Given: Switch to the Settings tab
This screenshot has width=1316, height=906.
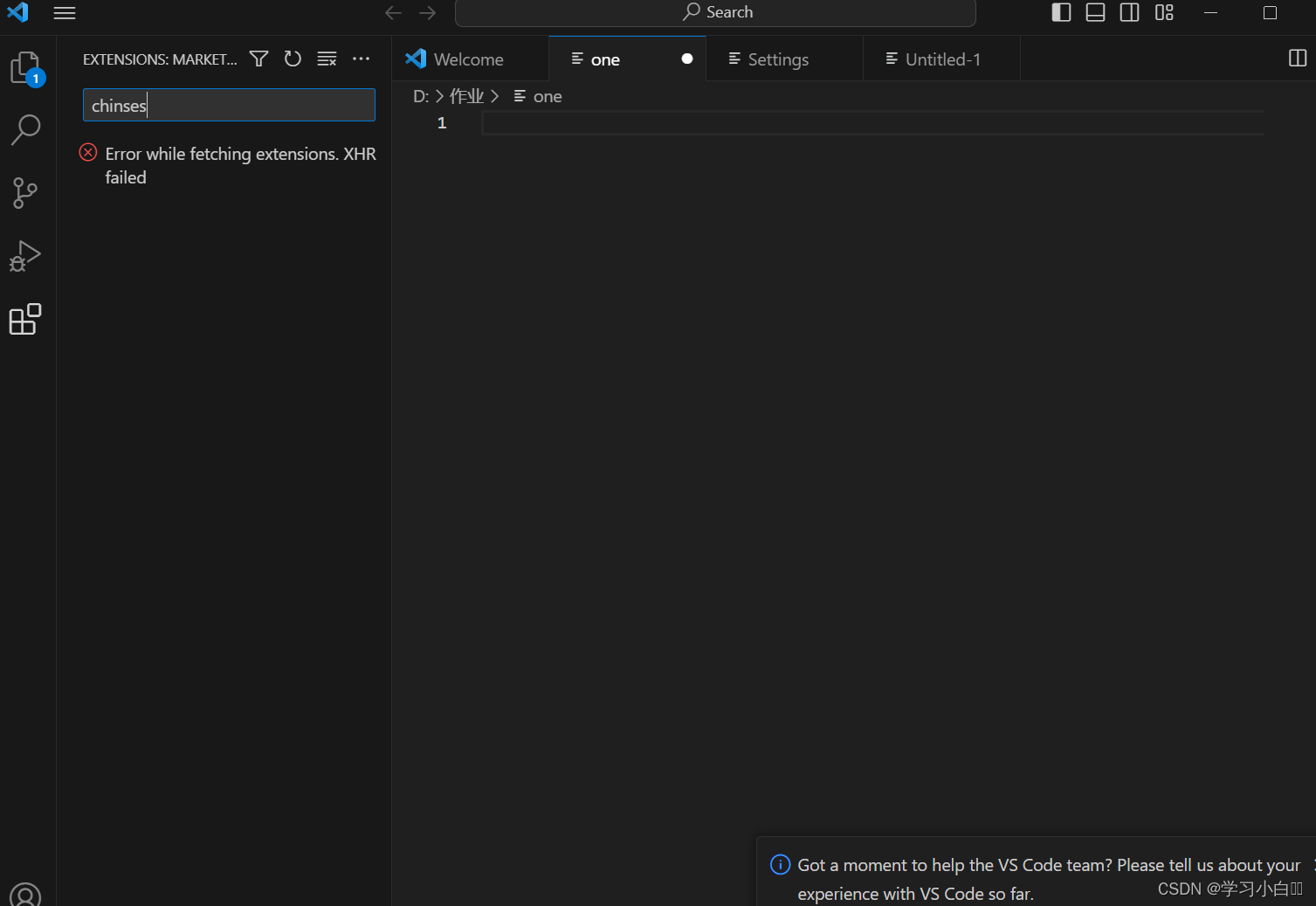Looking at the screenshot, I should click(777, 59).
